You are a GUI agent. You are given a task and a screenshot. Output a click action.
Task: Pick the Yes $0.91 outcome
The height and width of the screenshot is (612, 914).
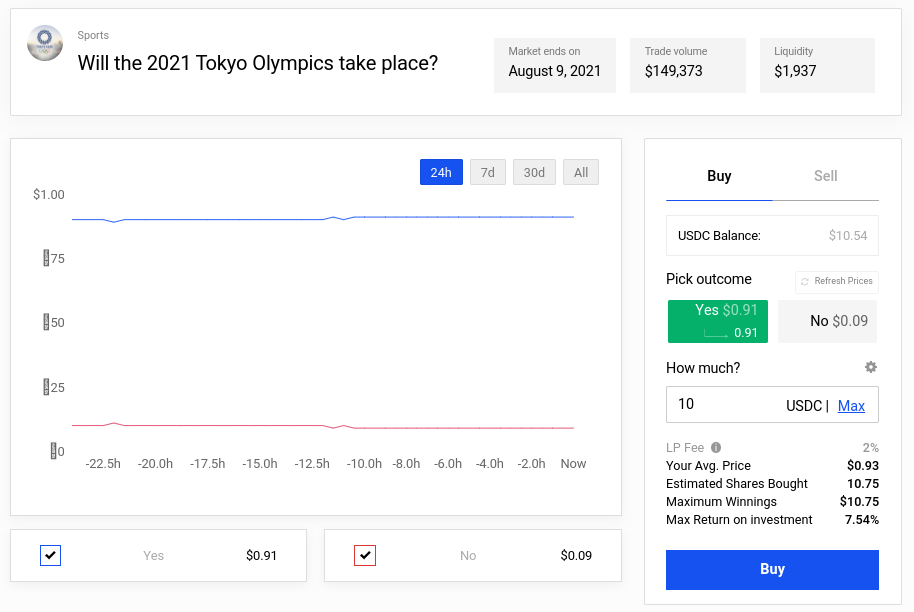(x=717, y=321)
